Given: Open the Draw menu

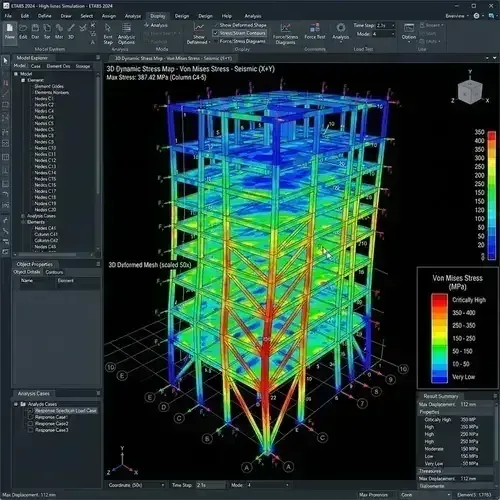Looking at the screenshot, I should pos(66,16).
